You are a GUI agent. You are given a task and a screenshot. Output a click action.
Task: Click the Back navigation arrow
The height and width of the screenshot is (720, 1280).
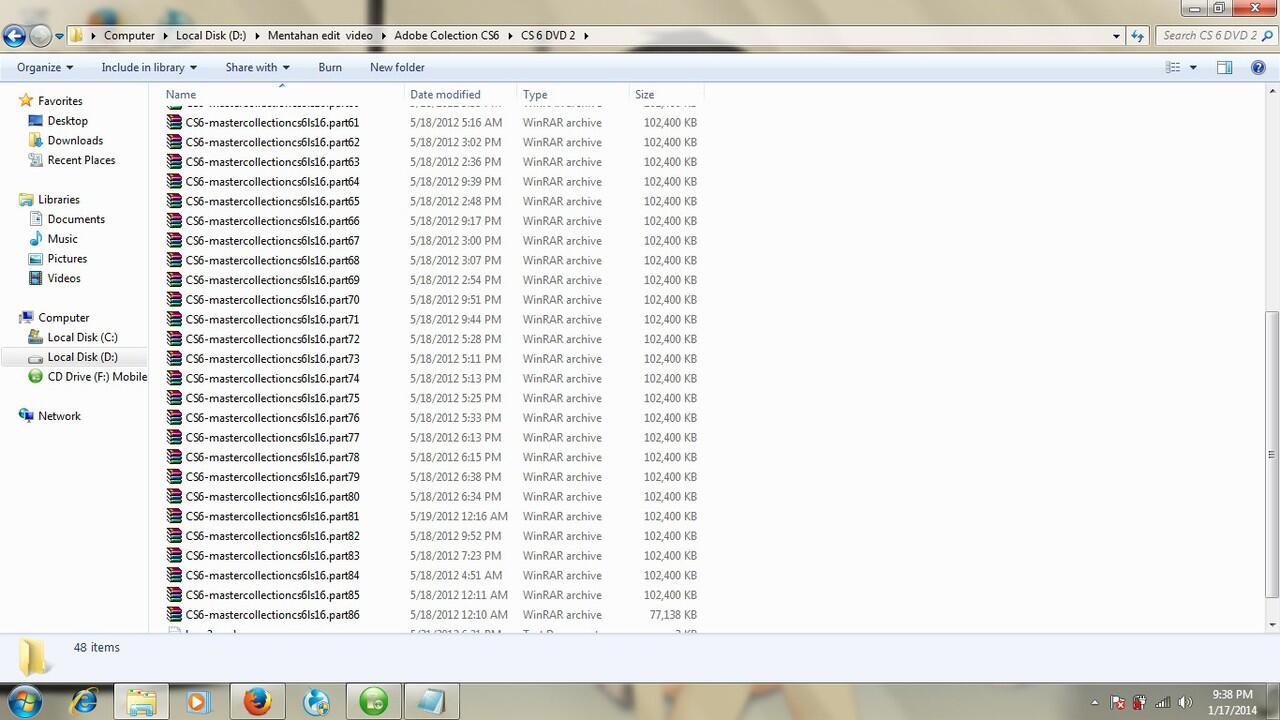pyautogui.click(x=14, y=36)
